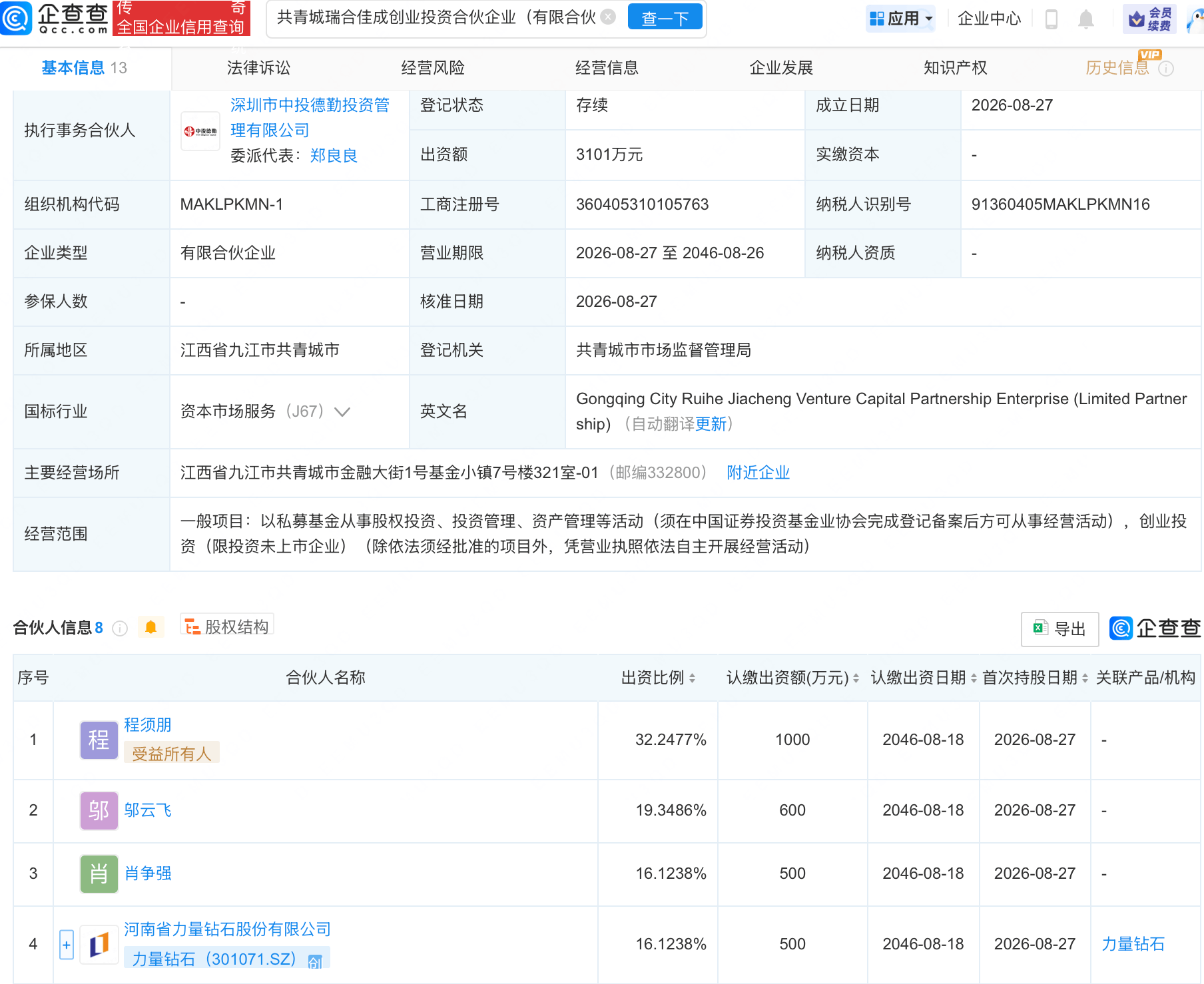
Task: Click 邬云飞's avatar icon
Action: (99, 811)
